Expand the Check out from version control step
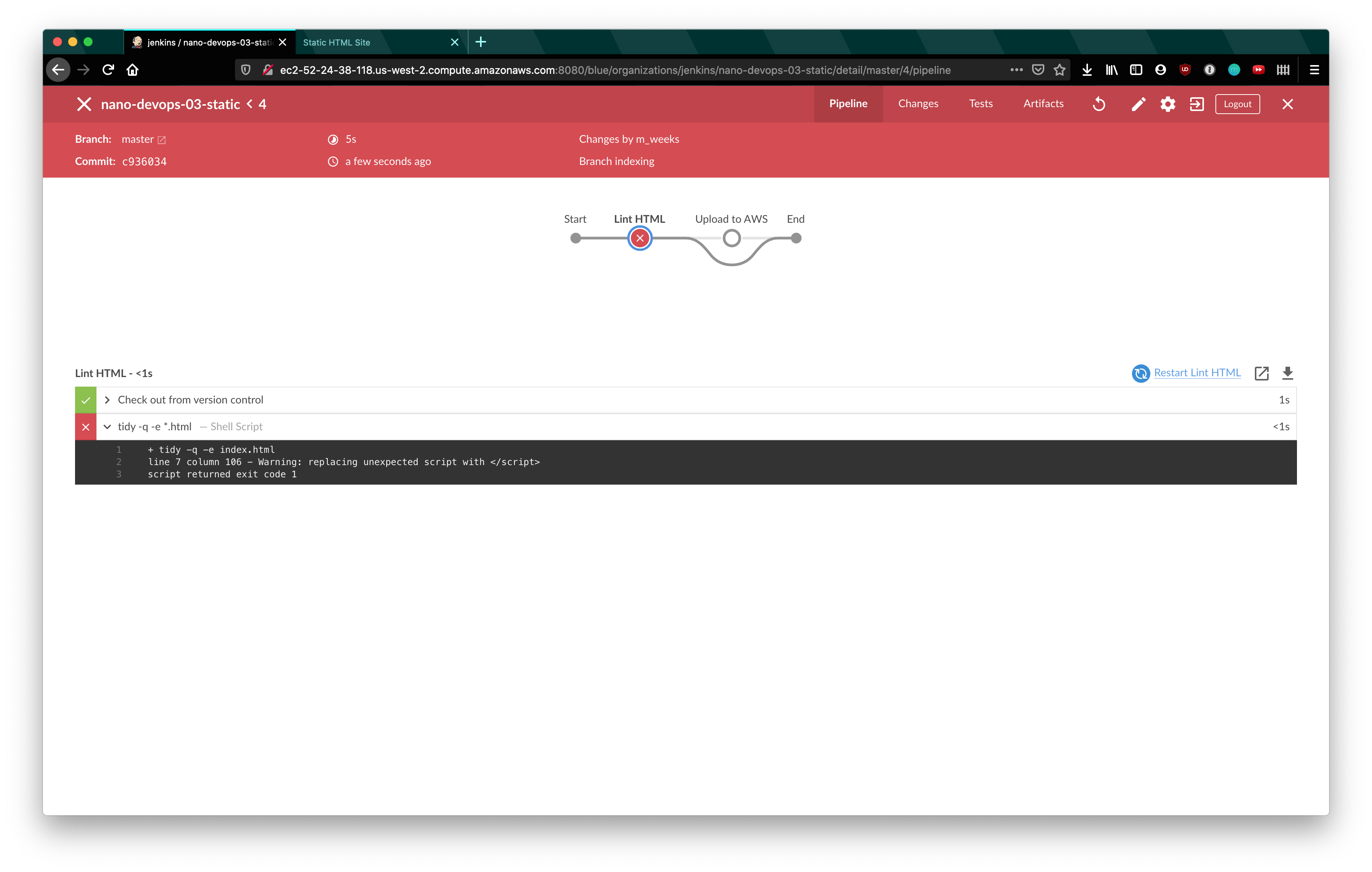 (108, 399)
